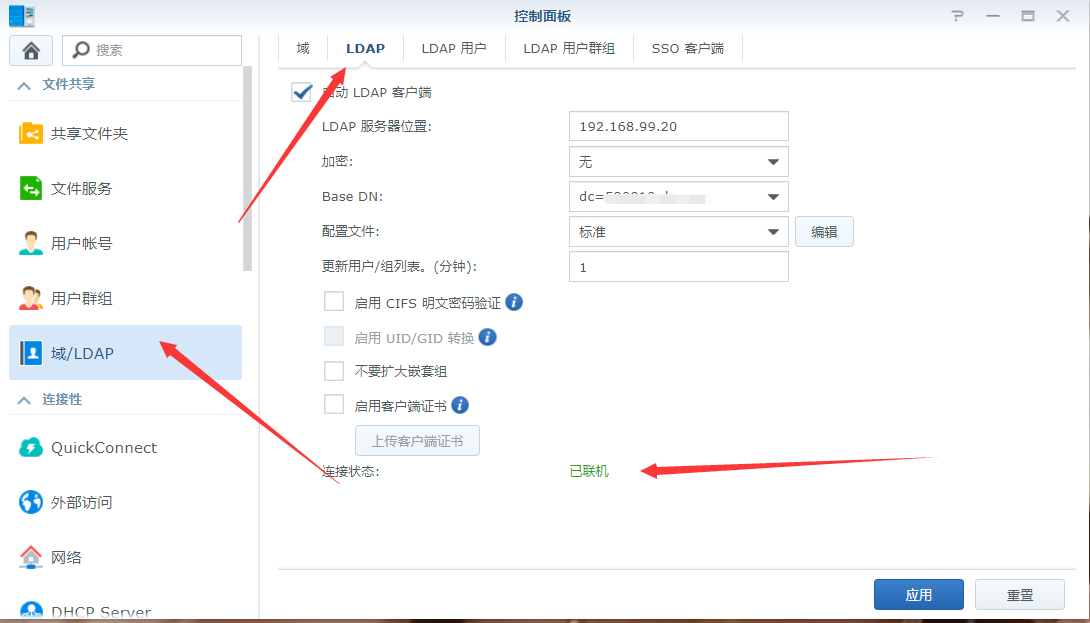This screenshot has height=623, width=1090.
Task: Click the Home icon button
Action: click(x=31, y=50)
